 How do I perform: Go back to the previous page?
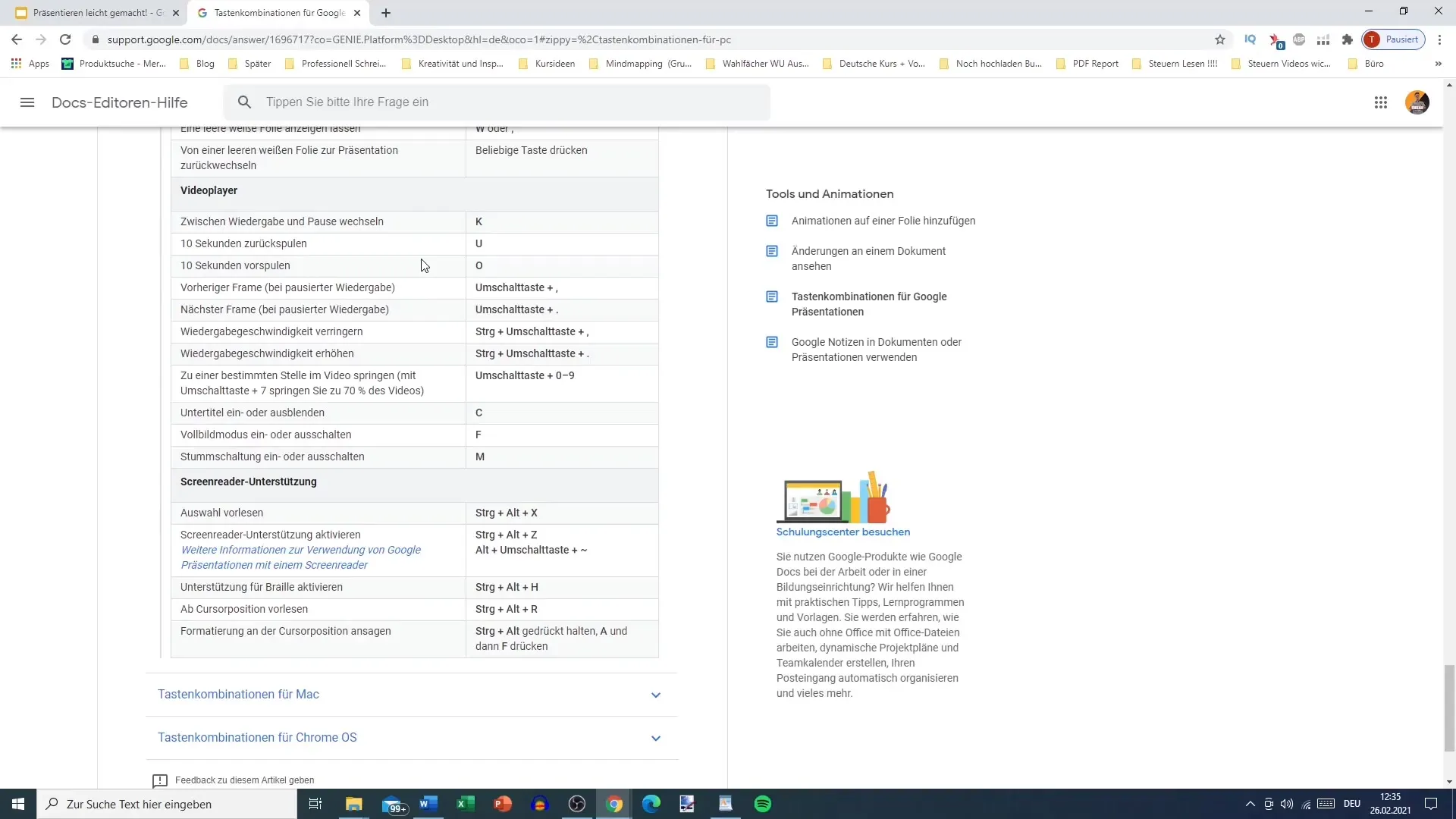pyautogui.click(x=17, y=39)
